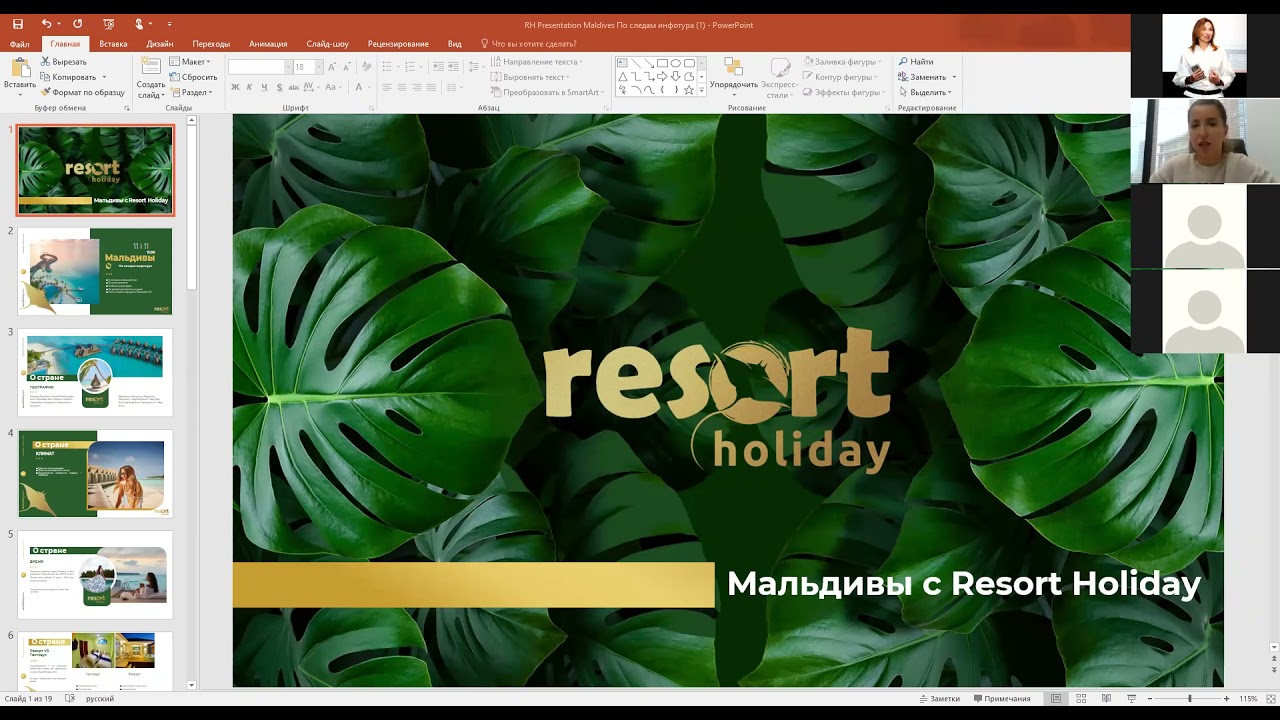Expand the shapes gallery more arrow
1280x720 pixels.
point(701,90)
